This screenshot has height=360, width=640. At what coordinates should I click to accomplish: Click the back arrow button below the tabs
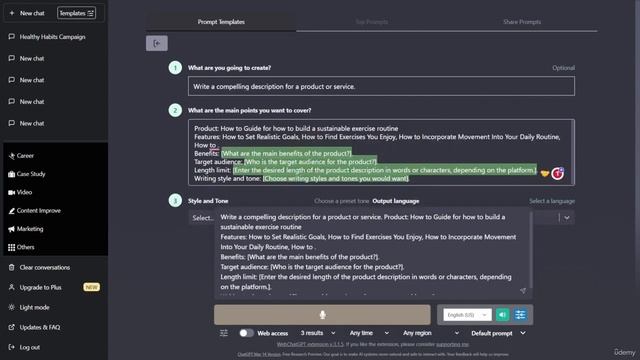pyautogui.click(x=157, y=43)
